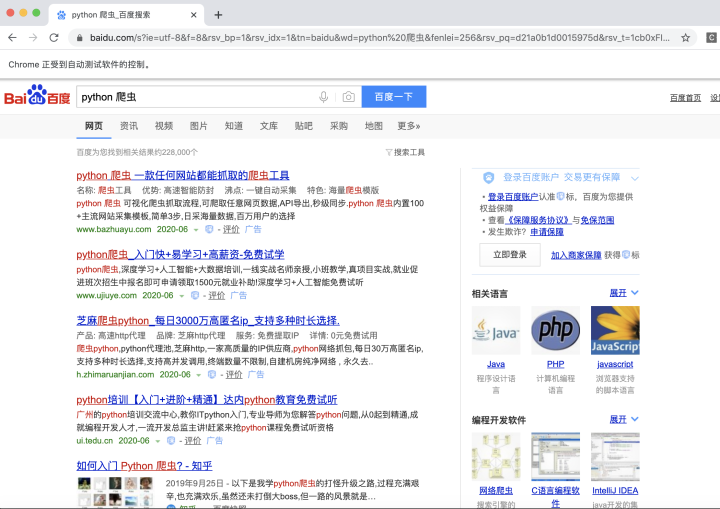This screenshot has width=720, height=509.
Task: Click the Baidu logo
Action: coord(37,95)
